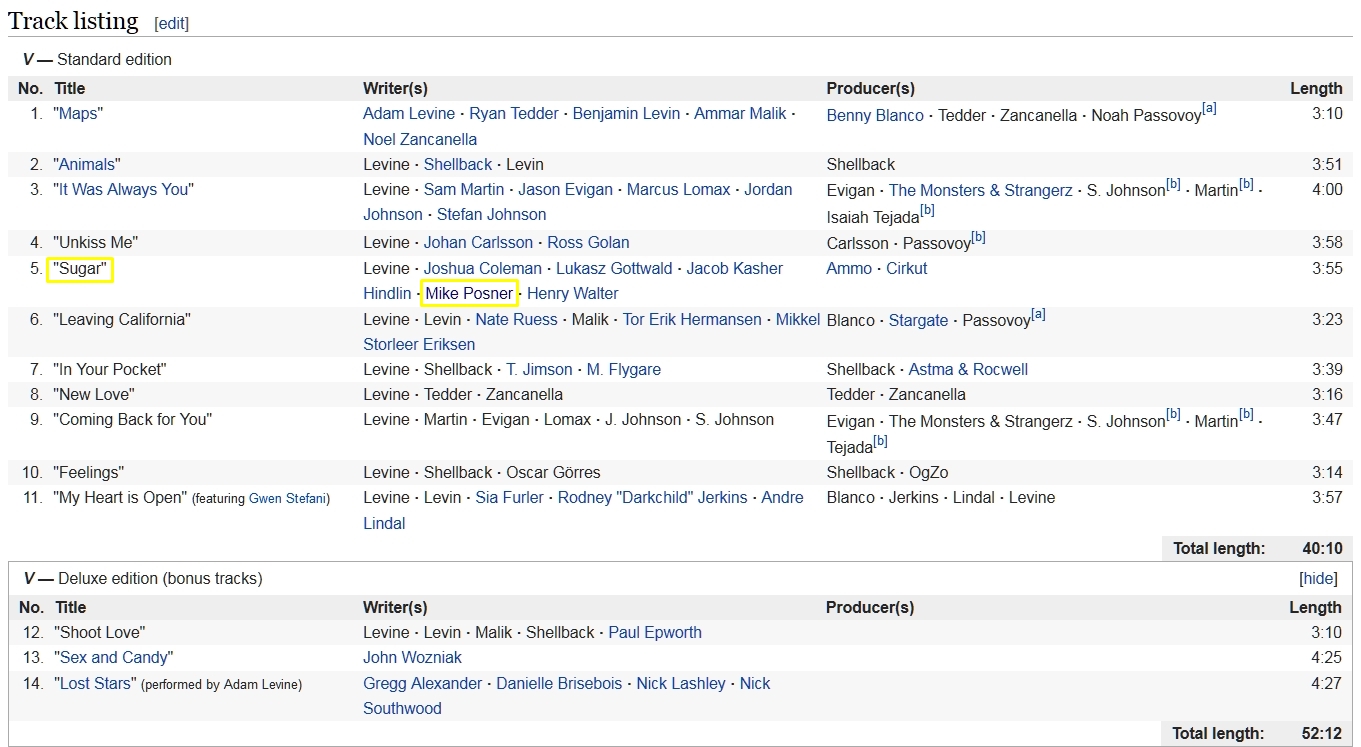Click the "Sex and Candy" title link
Image resolution: width=1361 pixels, height=747 pixels.
coord(113,658)
